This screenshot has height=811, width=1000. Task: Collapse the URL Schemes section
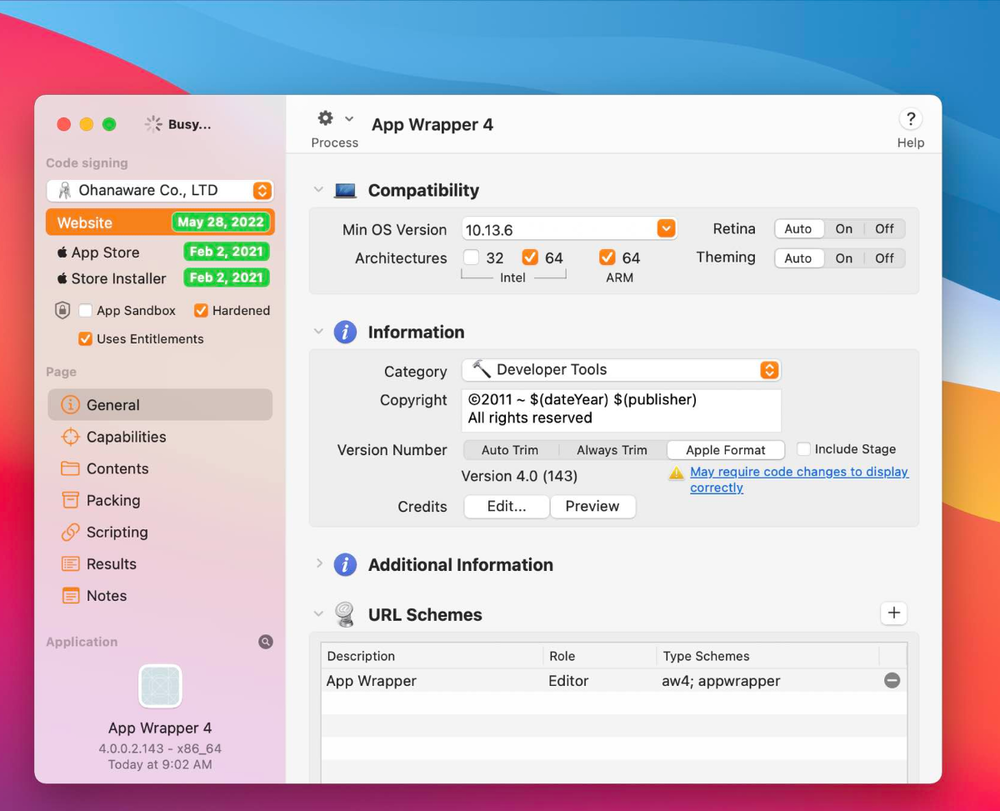(x=318, y=614)
